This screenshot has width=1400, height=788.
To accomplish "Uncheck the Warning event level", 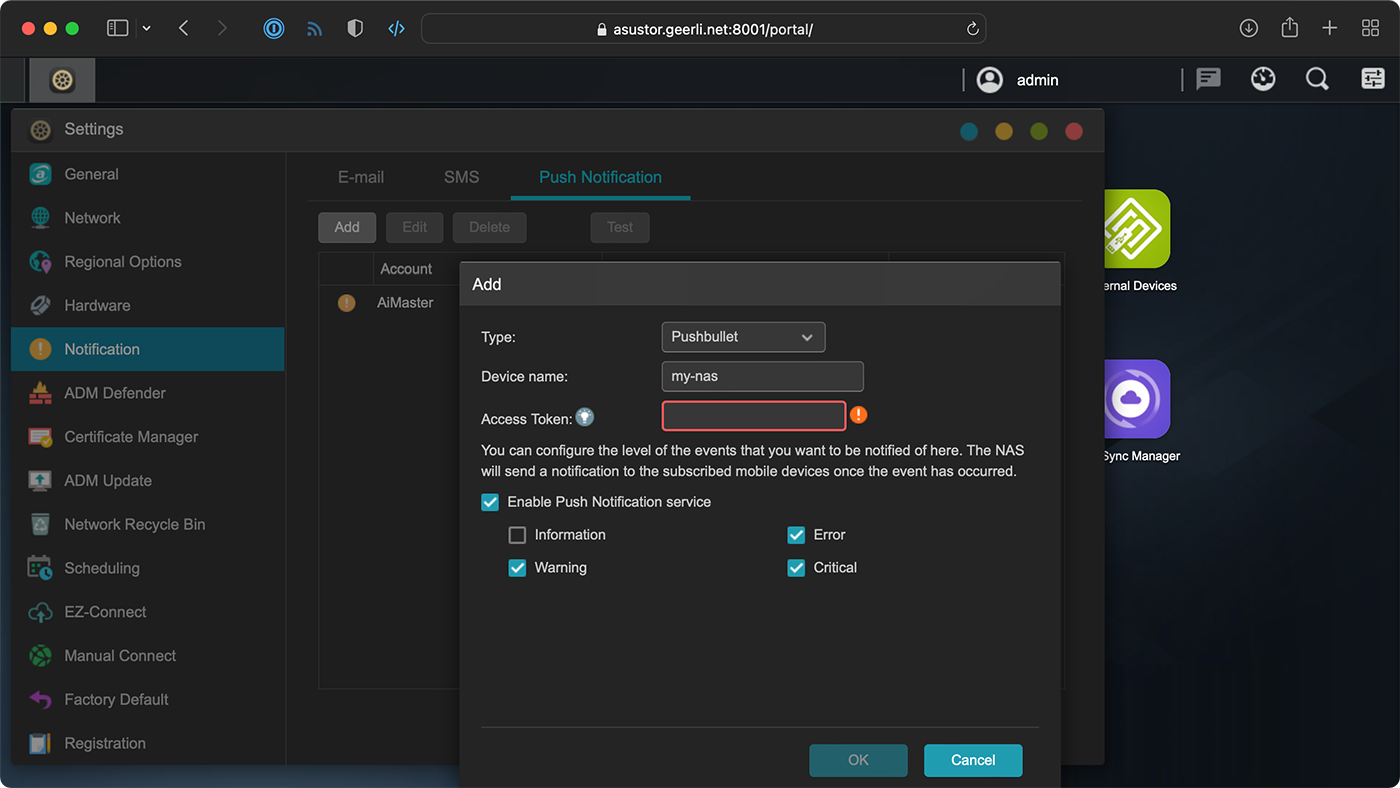I will (517, 568).
